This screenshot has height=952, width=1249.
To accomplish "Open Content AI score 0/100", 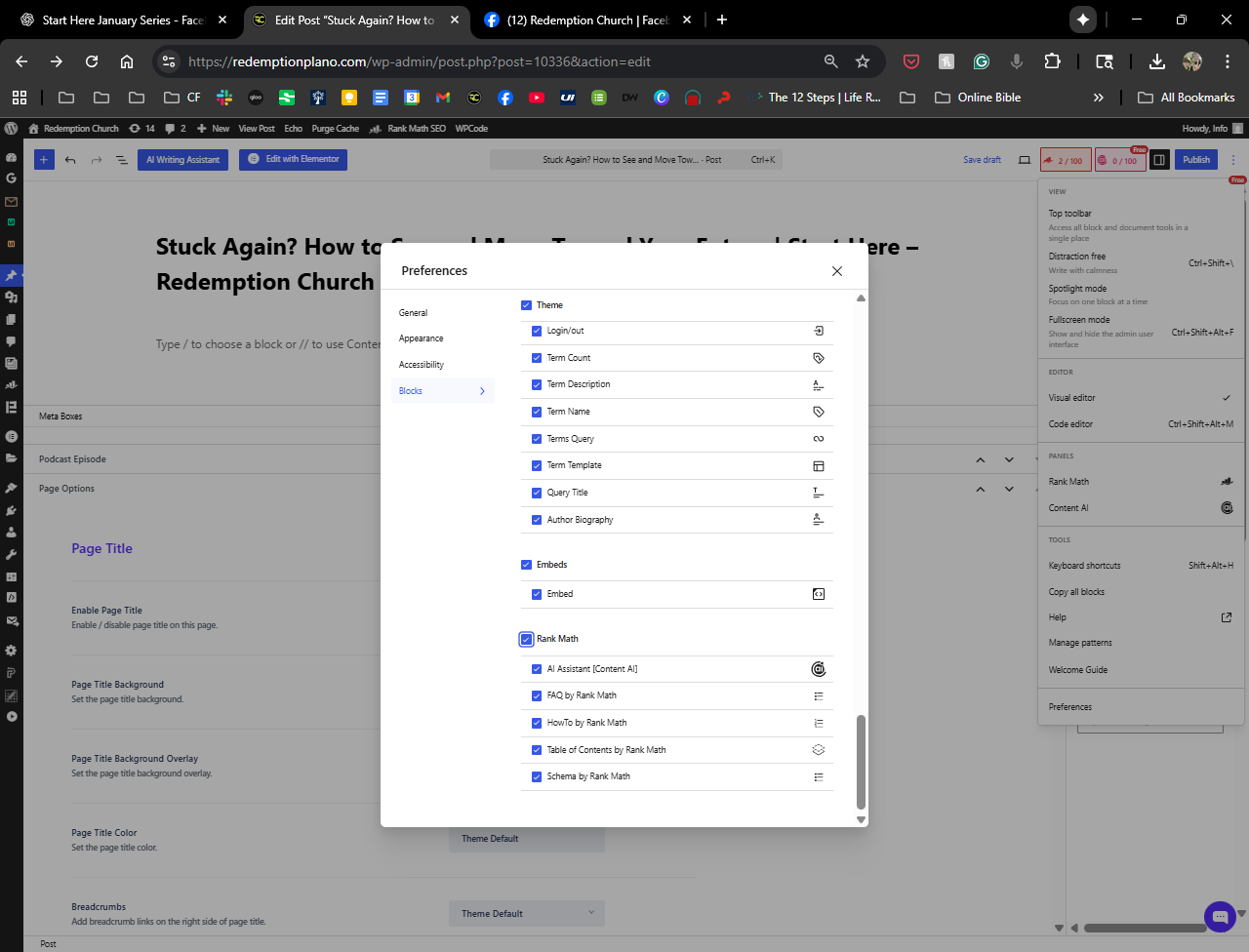I will coord(1120,160).
